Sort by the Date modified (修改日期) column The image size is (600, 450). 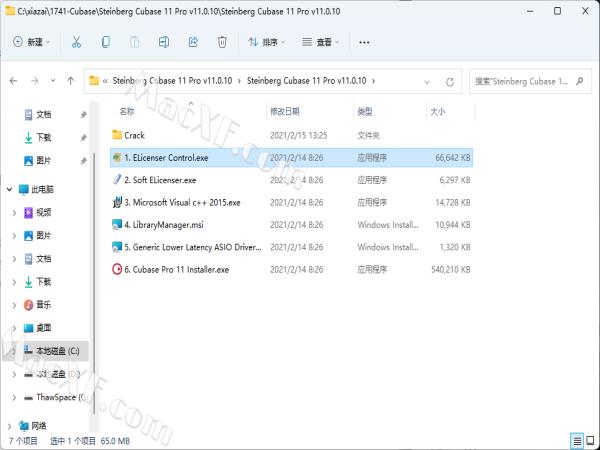click(x=285, y=111)
